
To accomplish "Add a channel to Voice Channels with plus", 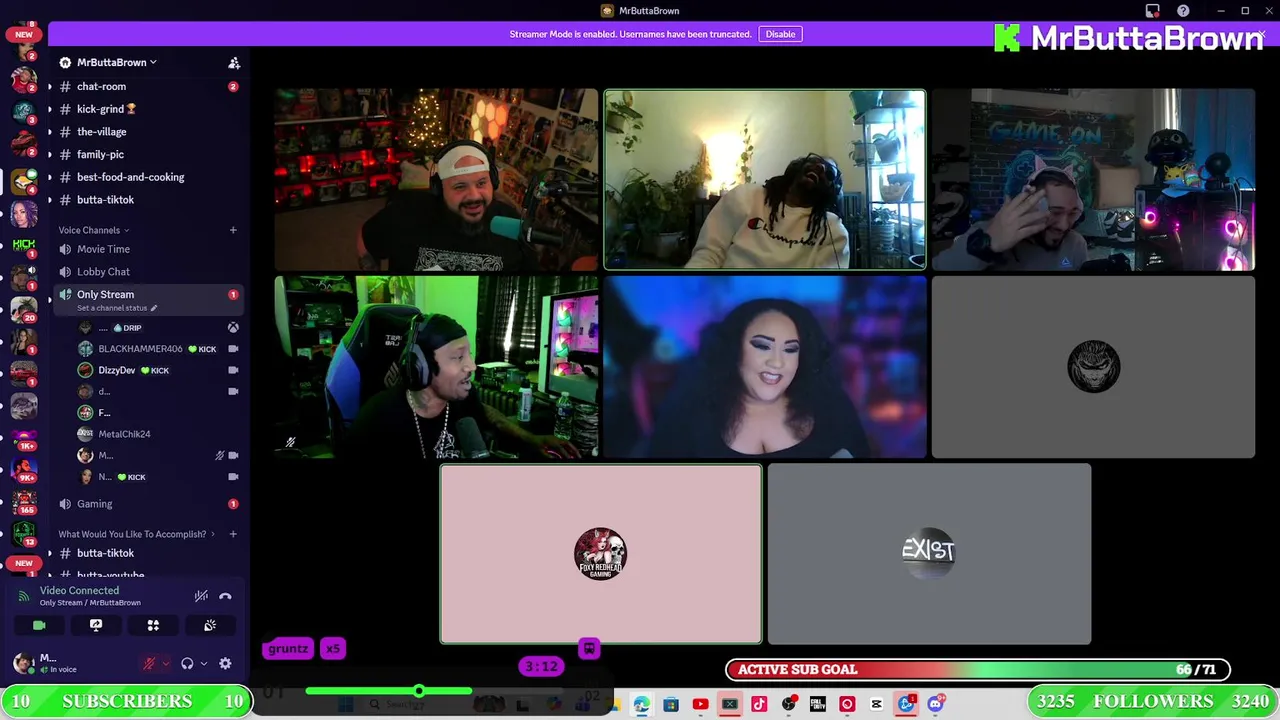I will (233, 230).
